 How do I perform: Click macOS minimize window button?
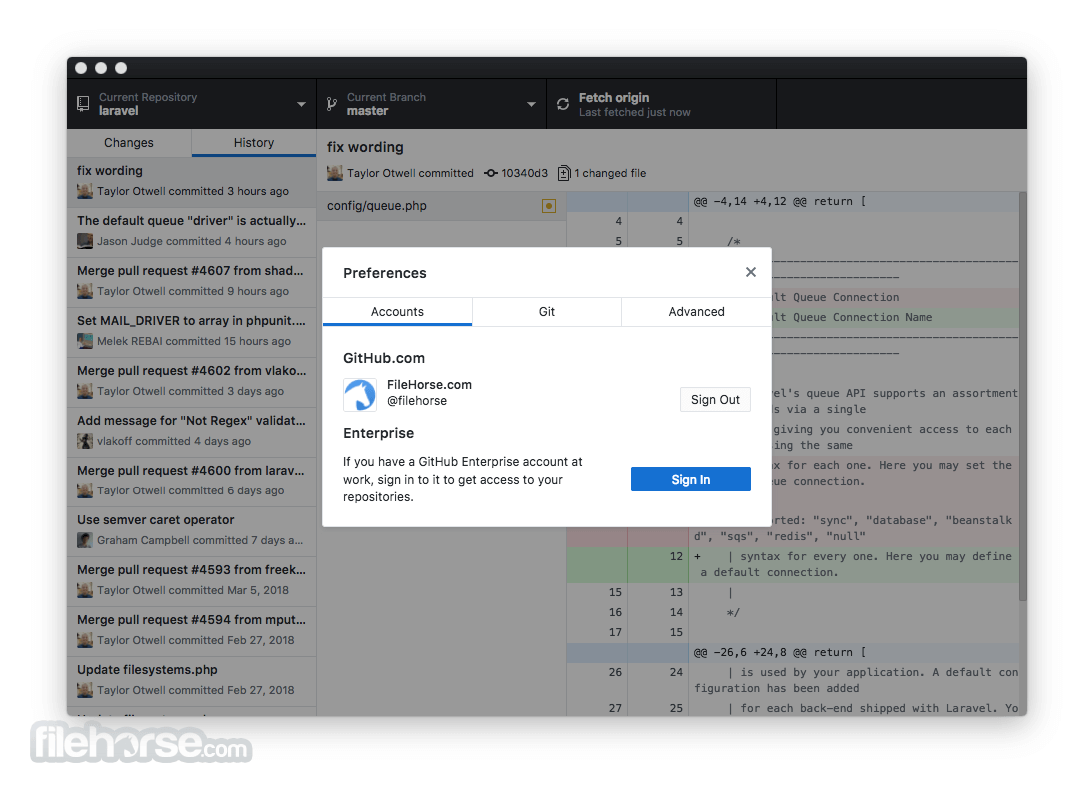coord(101,68)
